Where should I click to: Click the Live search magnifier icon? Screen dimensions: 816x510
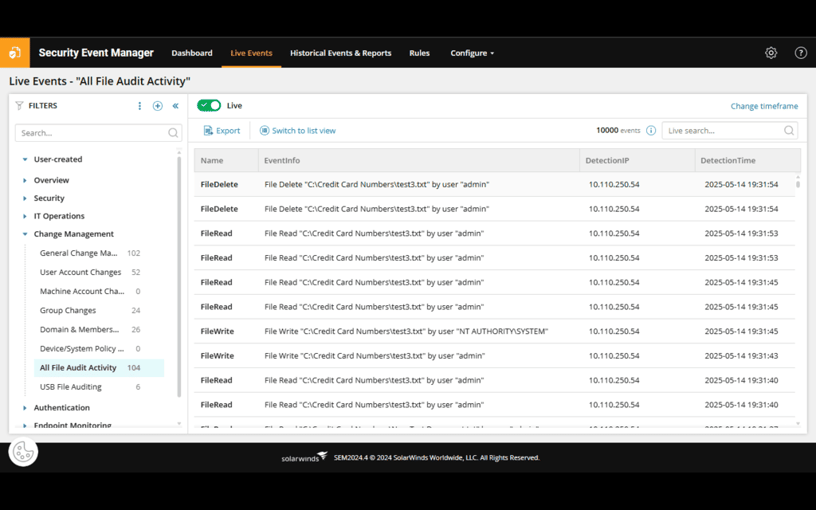(x=789, y=131)
